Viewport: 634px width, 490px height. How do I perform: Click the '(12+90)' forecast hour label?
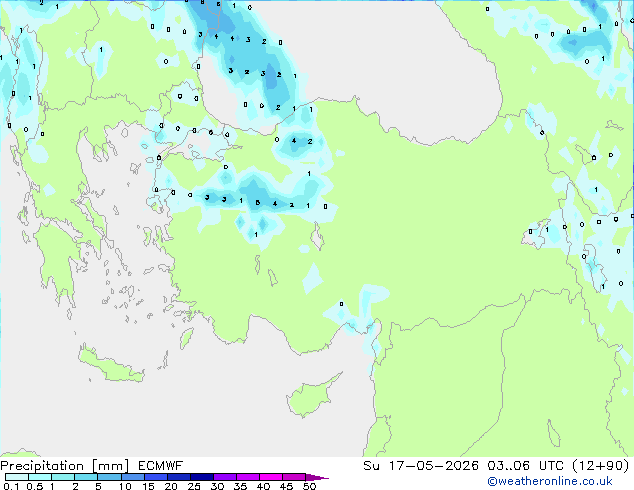click(600, 466)
